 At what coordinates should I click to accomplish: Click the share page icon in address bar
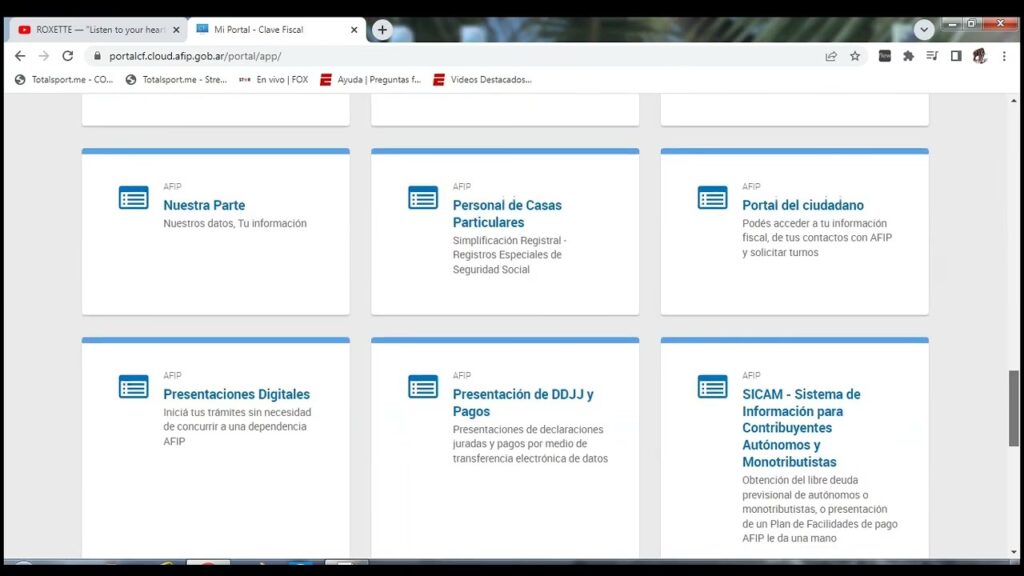pyautogui.click(x=831, y=56)
